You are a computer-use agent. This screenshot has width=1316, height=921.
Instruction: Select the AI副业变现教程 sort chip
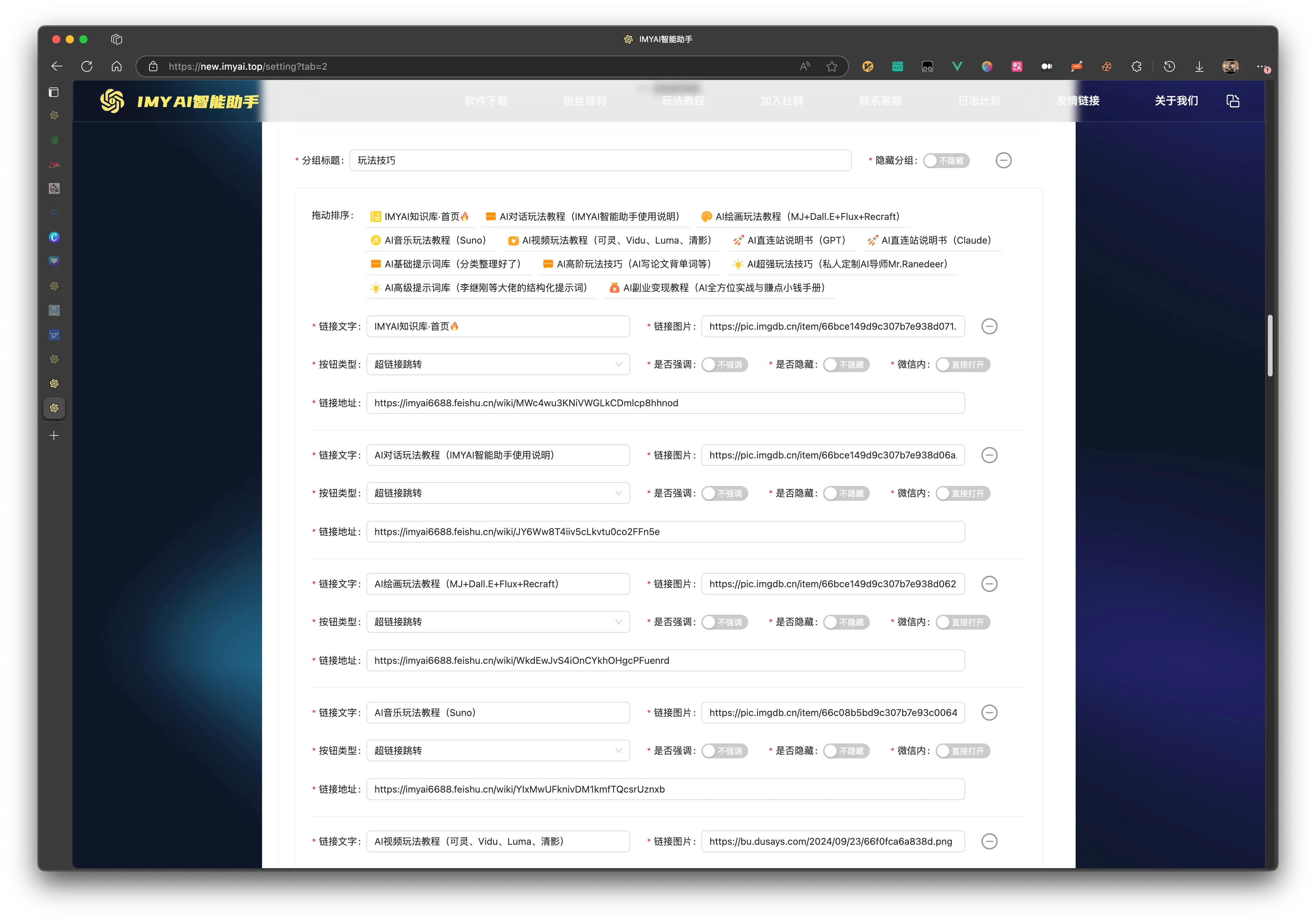pyautogui.click(x=719, y=288)
